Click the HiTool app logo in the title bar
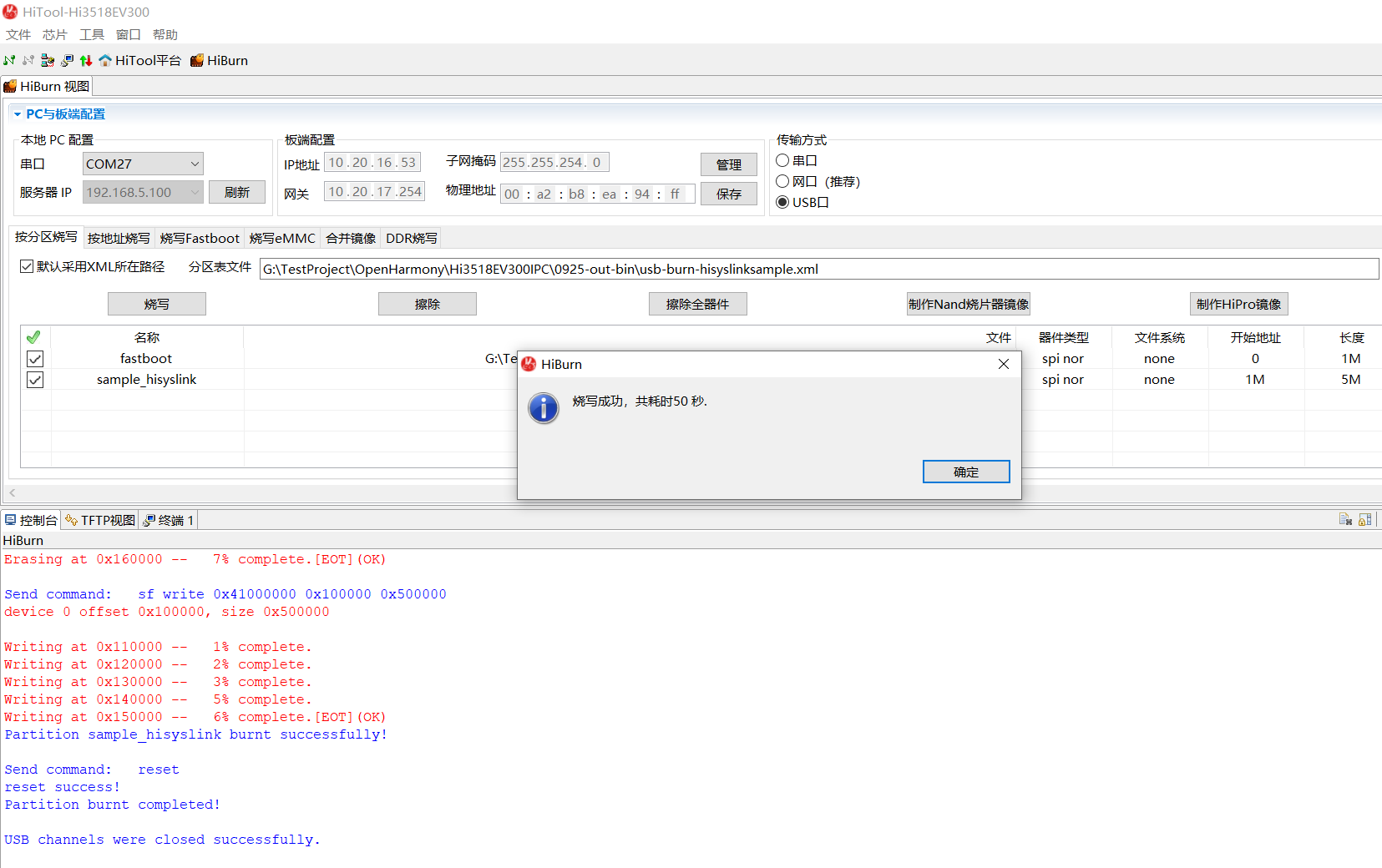 point(10,12)
